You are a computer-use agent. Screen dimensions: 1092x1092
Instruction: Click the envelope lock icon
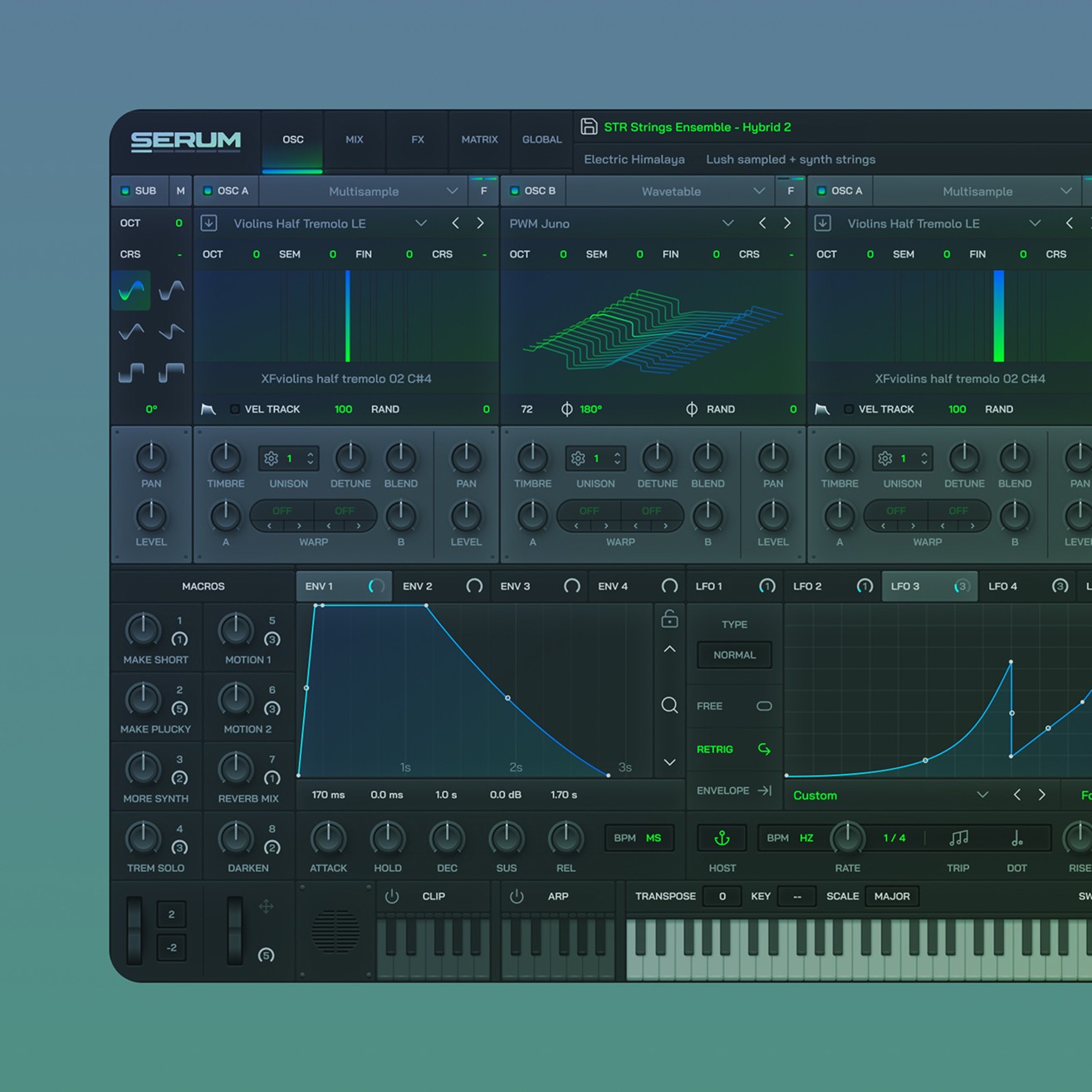(x=669, y=619)
